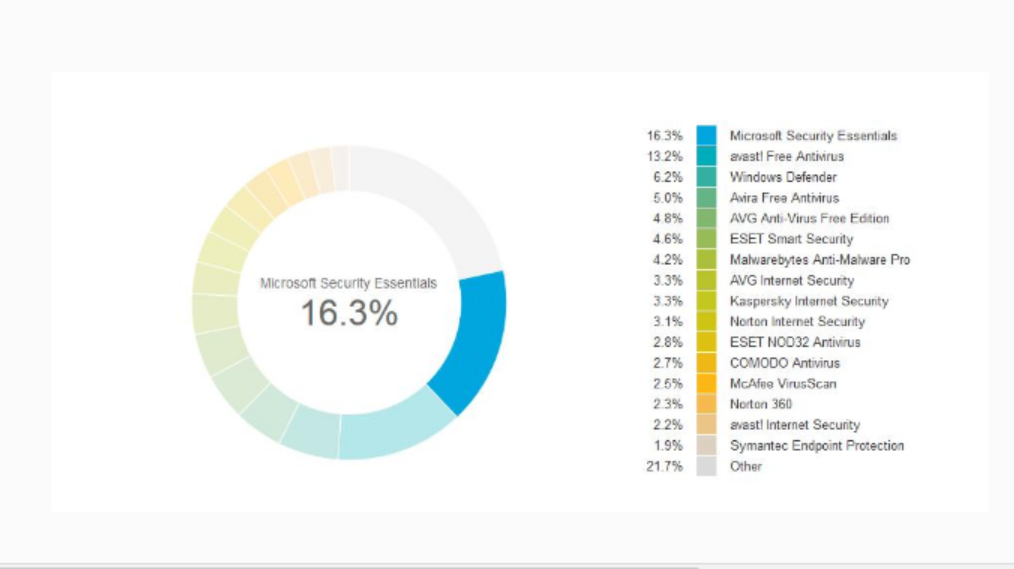Select the AVG Internet Security legend label
Screen dimensions: 1014x569
pyautogui.click(x=792, y=281)
